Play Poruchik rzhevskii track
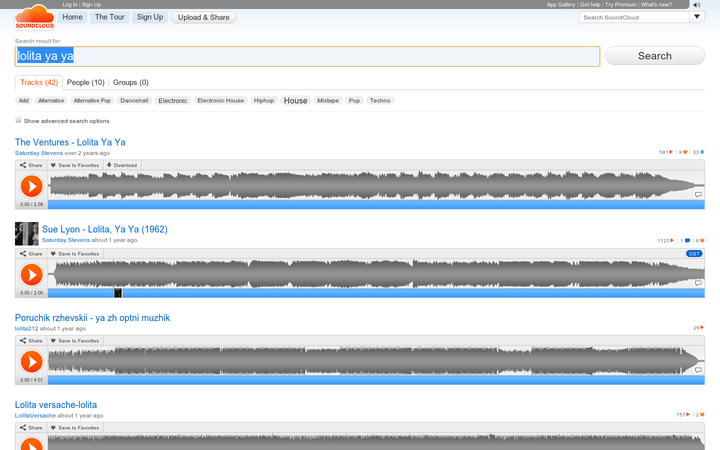Screen dimensions: 720x450 click(31, 362)
